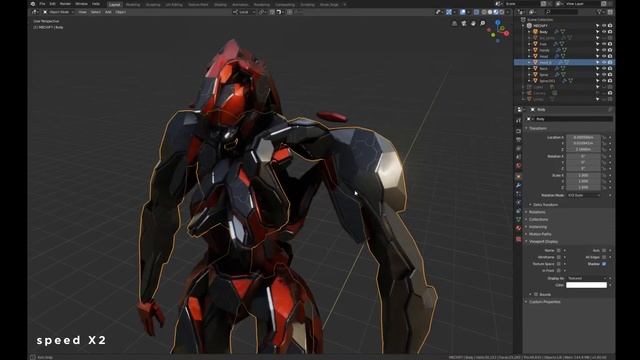Switch to the Shading workspace tab
This screenshot has height=360, width=640.
220,4
